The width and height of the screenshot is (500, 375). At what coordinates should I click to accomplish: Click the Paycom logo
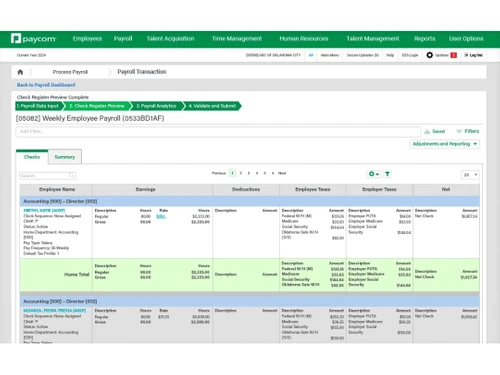coord(33,39)
